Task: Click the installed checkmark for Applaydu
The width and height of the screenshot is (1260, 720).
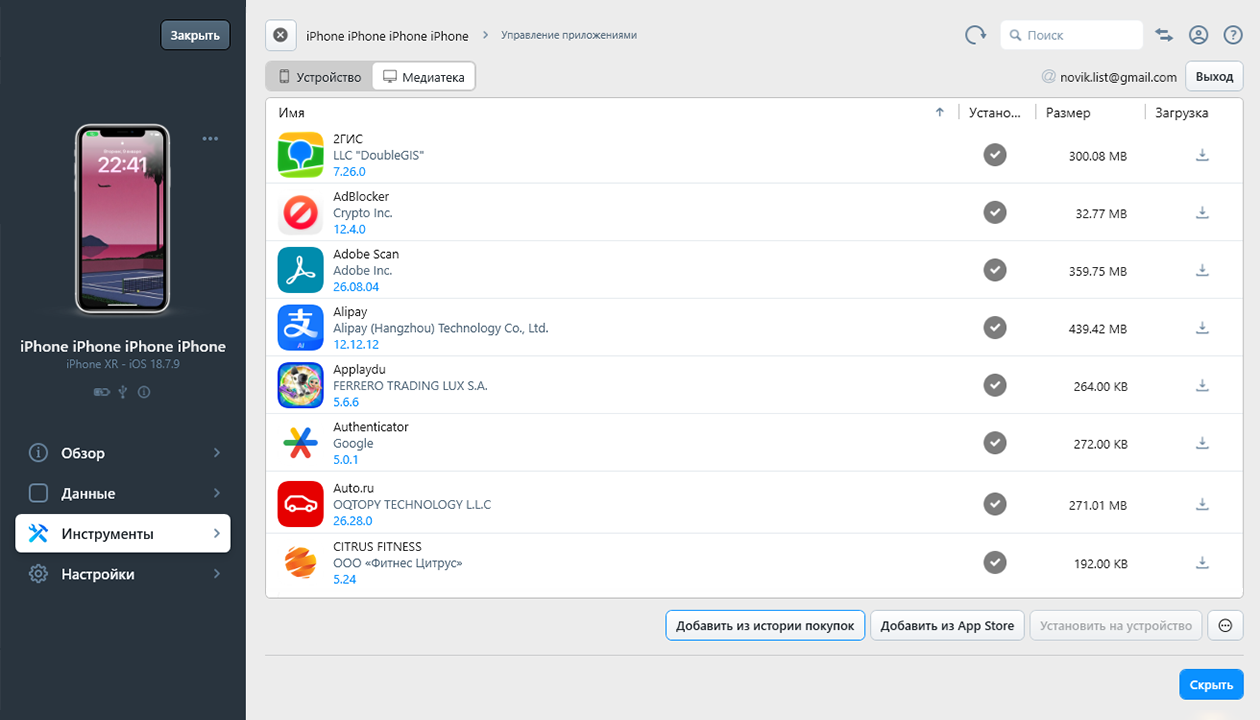Action: 994,385
